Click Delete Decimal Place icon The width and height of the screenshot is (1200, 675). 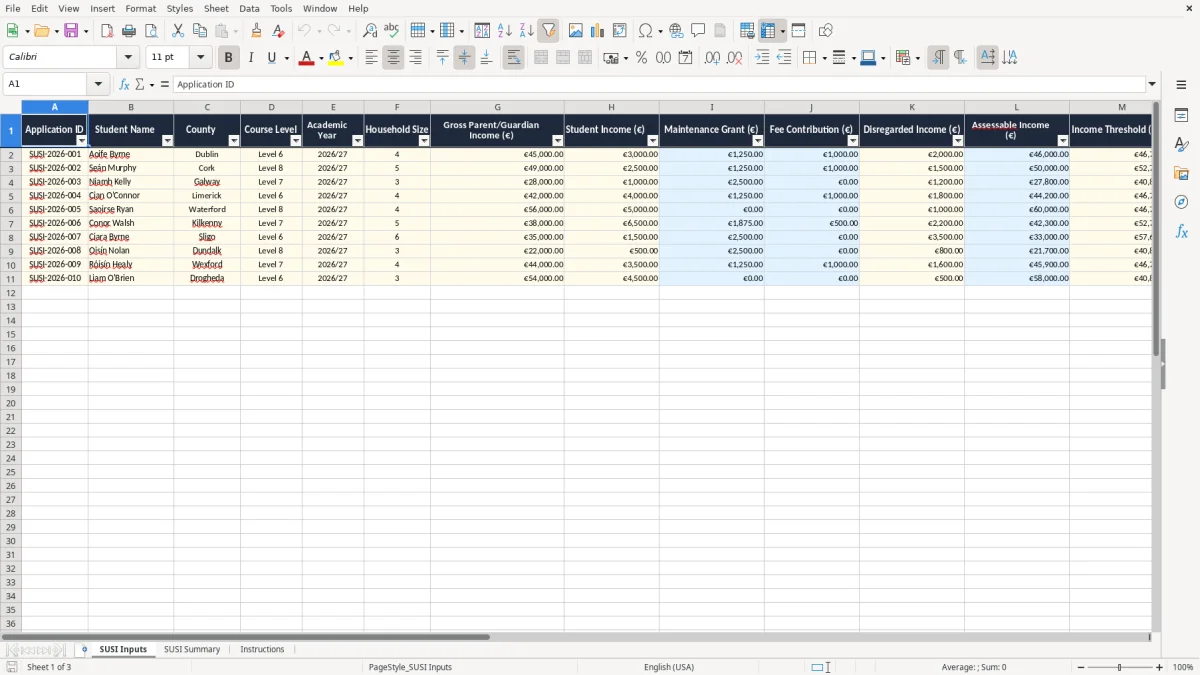coord(735,58)
